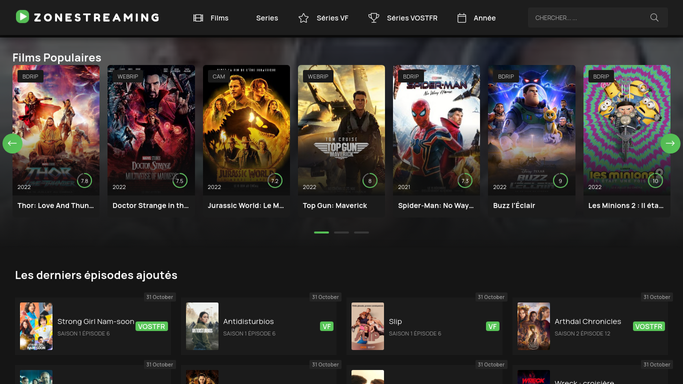Screen dimensions: 683x384
Task: Click the WEBRIP badge on Doctor Strange poster
Action: 128,76
